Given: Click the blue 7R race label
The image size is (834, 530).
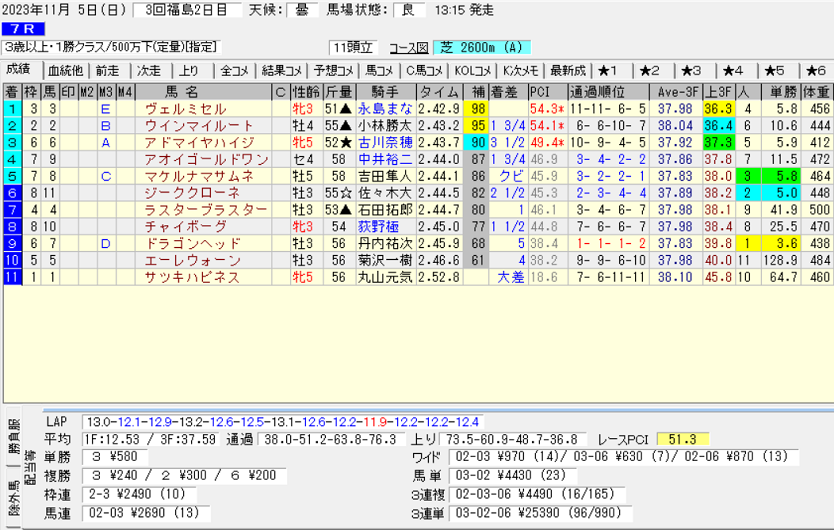Looking at the screenshot, I should 22,29.
